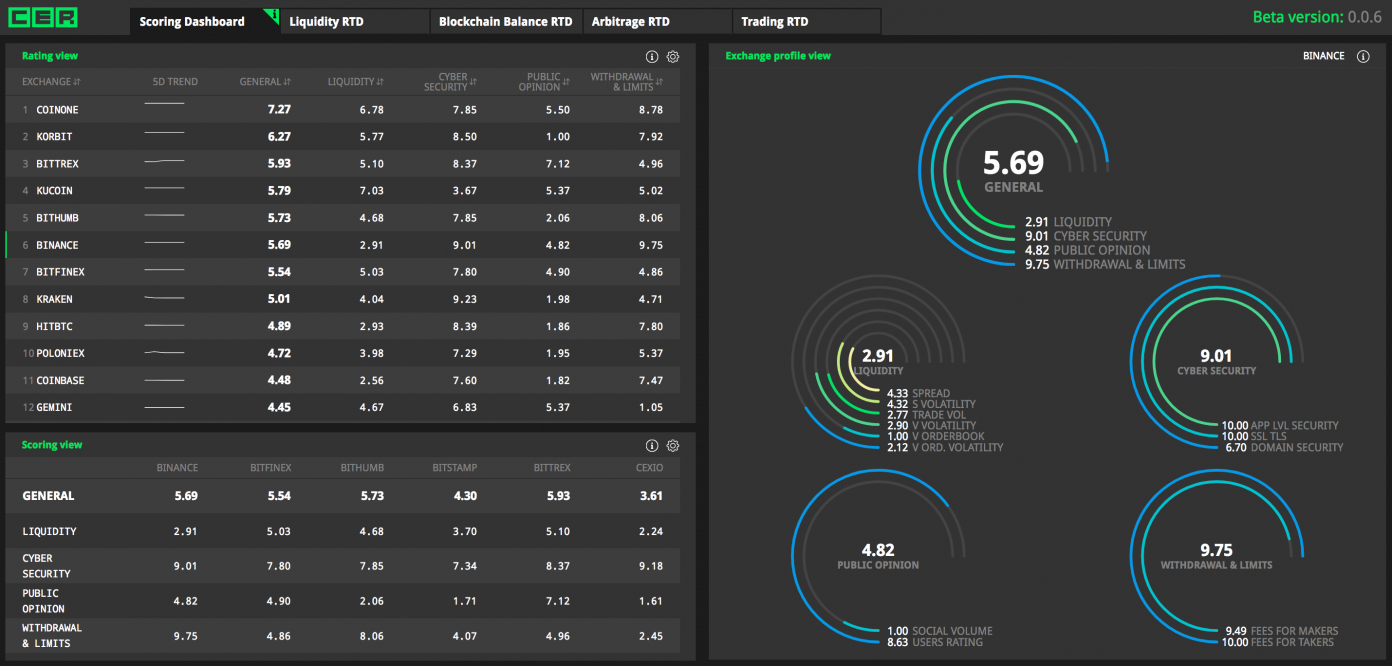
Task: Sort rating table by LIQUIDITY column
Action: 356,82
